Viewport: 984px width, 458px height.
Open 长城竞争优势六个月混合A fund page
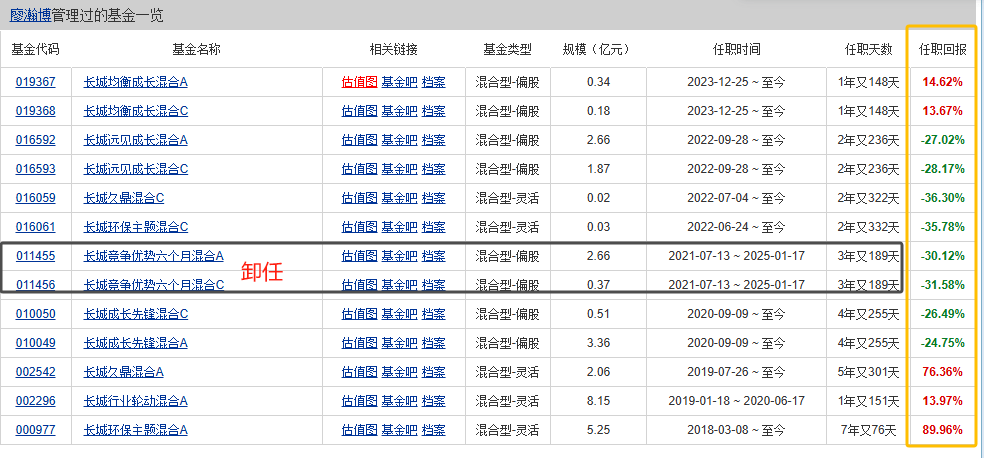click(154, 256)
